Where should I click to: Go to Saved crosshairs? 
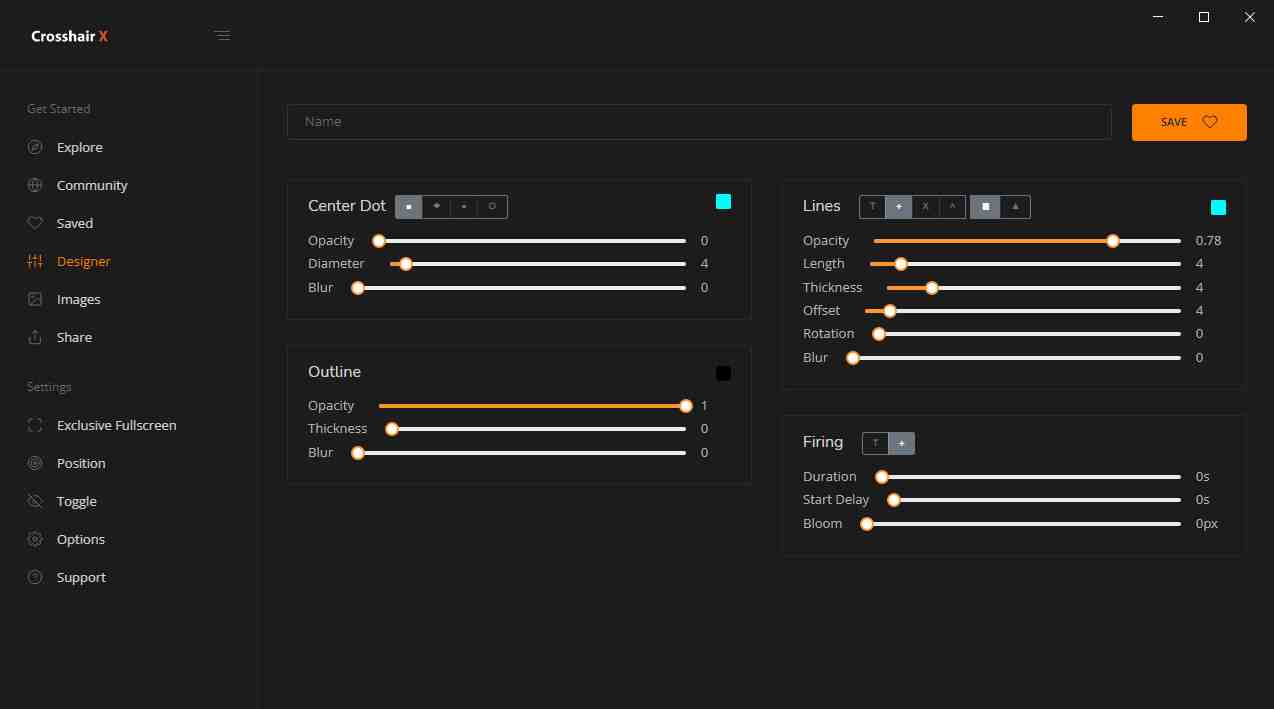(x=74, y=223)
